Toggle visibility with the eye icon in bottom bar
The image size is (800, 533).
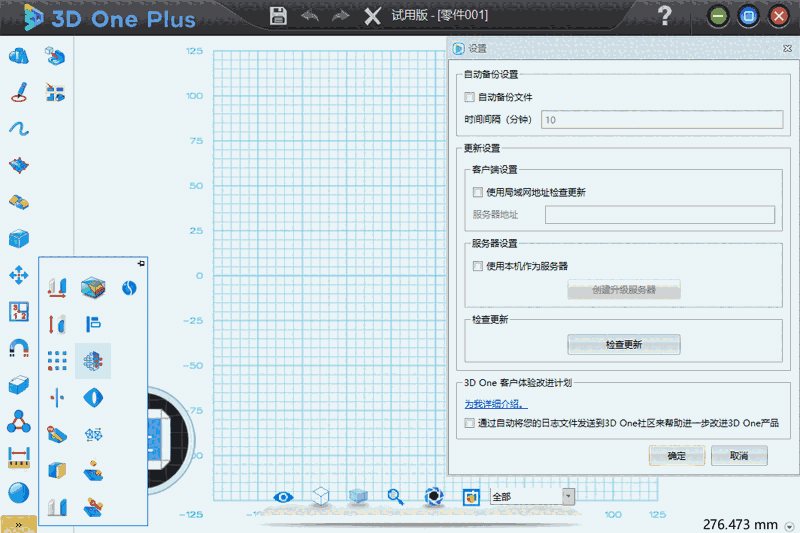click(x=283, y=497)
